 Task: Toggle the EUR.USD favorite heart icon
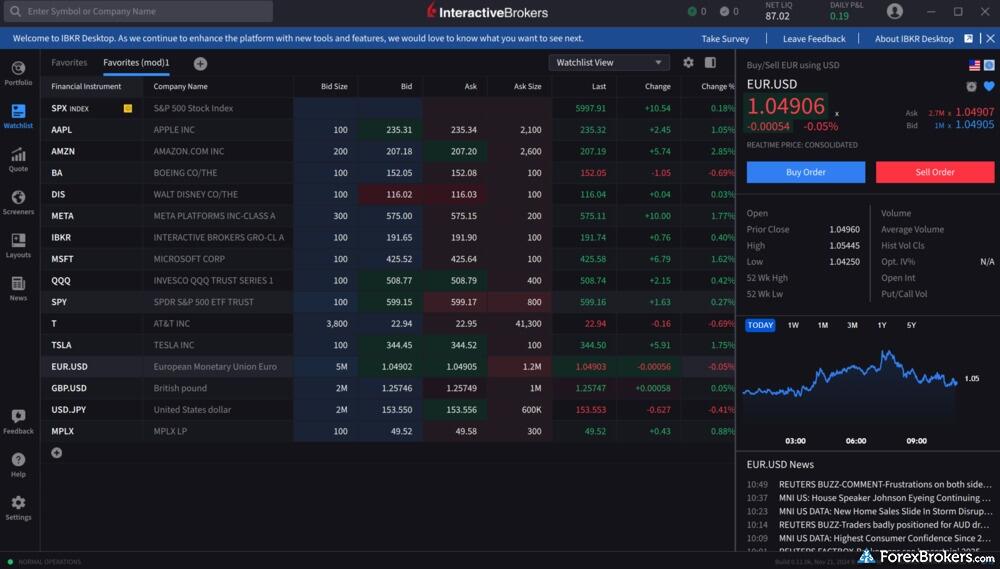click(989, 86)
